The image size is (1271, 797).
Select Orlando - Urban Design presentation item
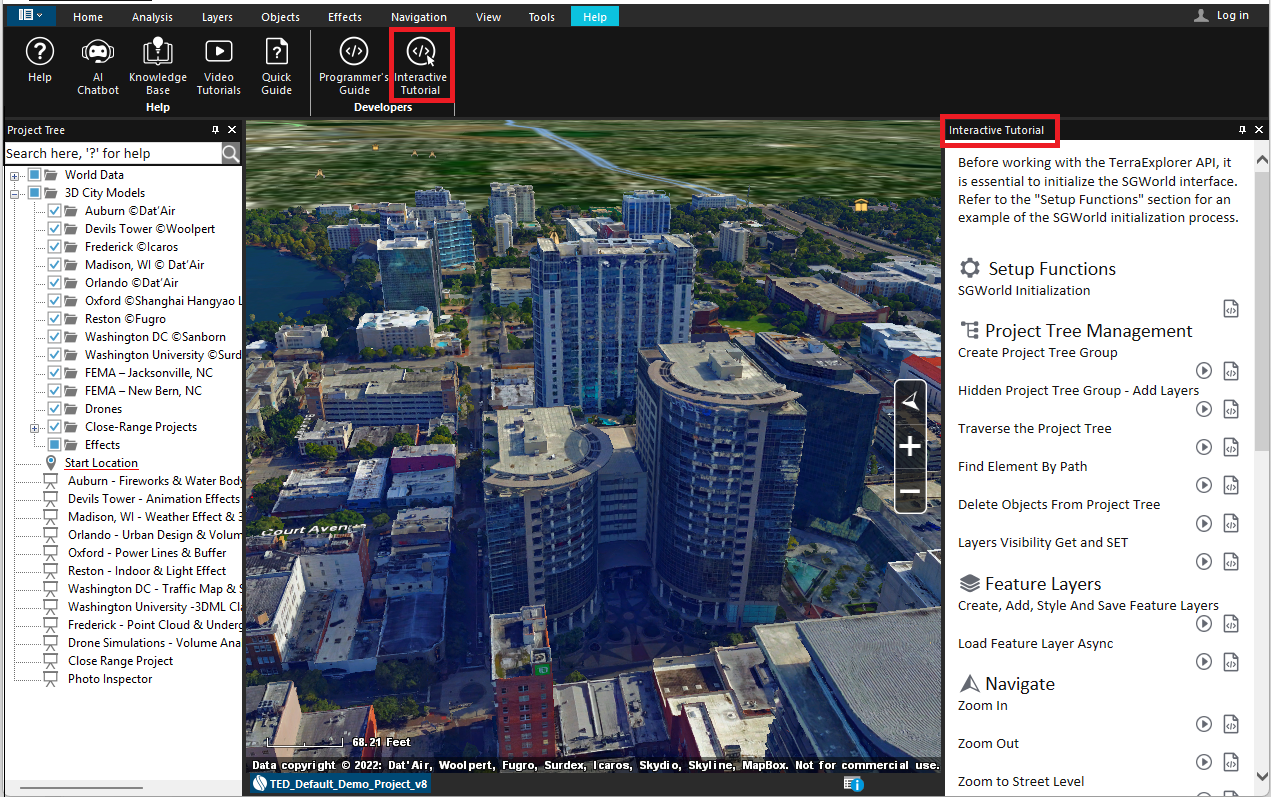(x=154, y=535)
